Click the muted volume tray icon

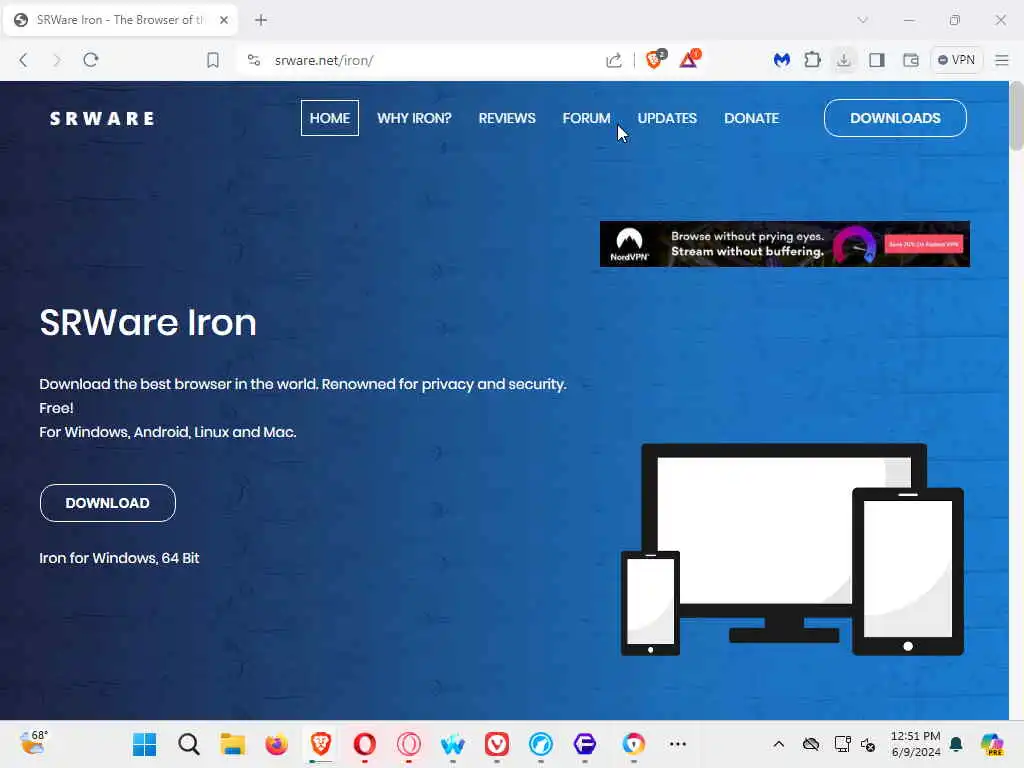(869, 744)
